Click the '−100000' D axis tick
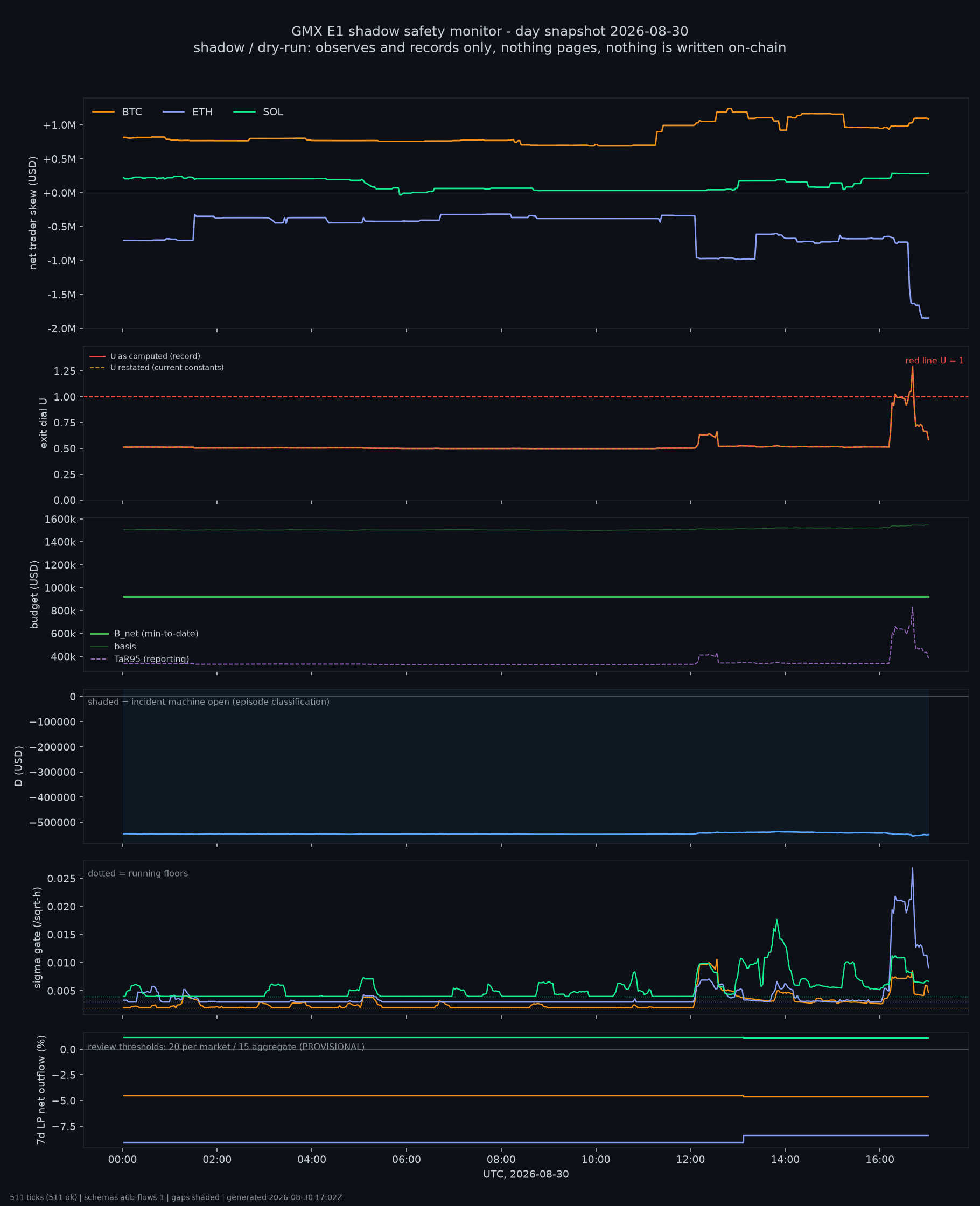 coord(53,723)
